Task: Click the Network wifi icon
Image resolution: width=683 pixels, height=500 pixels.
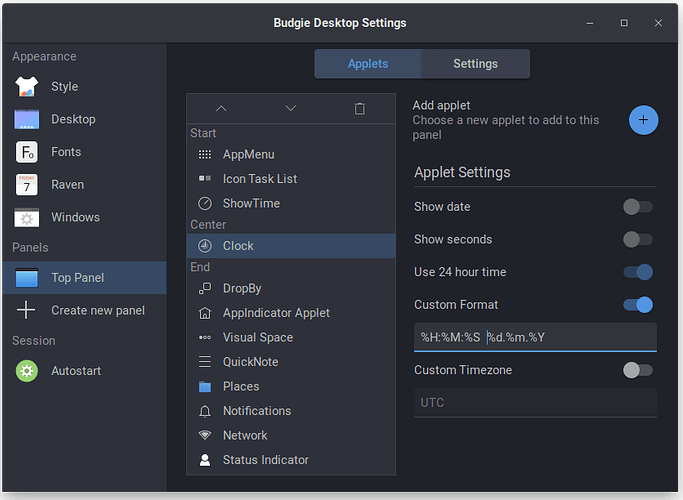Action: 205,436
